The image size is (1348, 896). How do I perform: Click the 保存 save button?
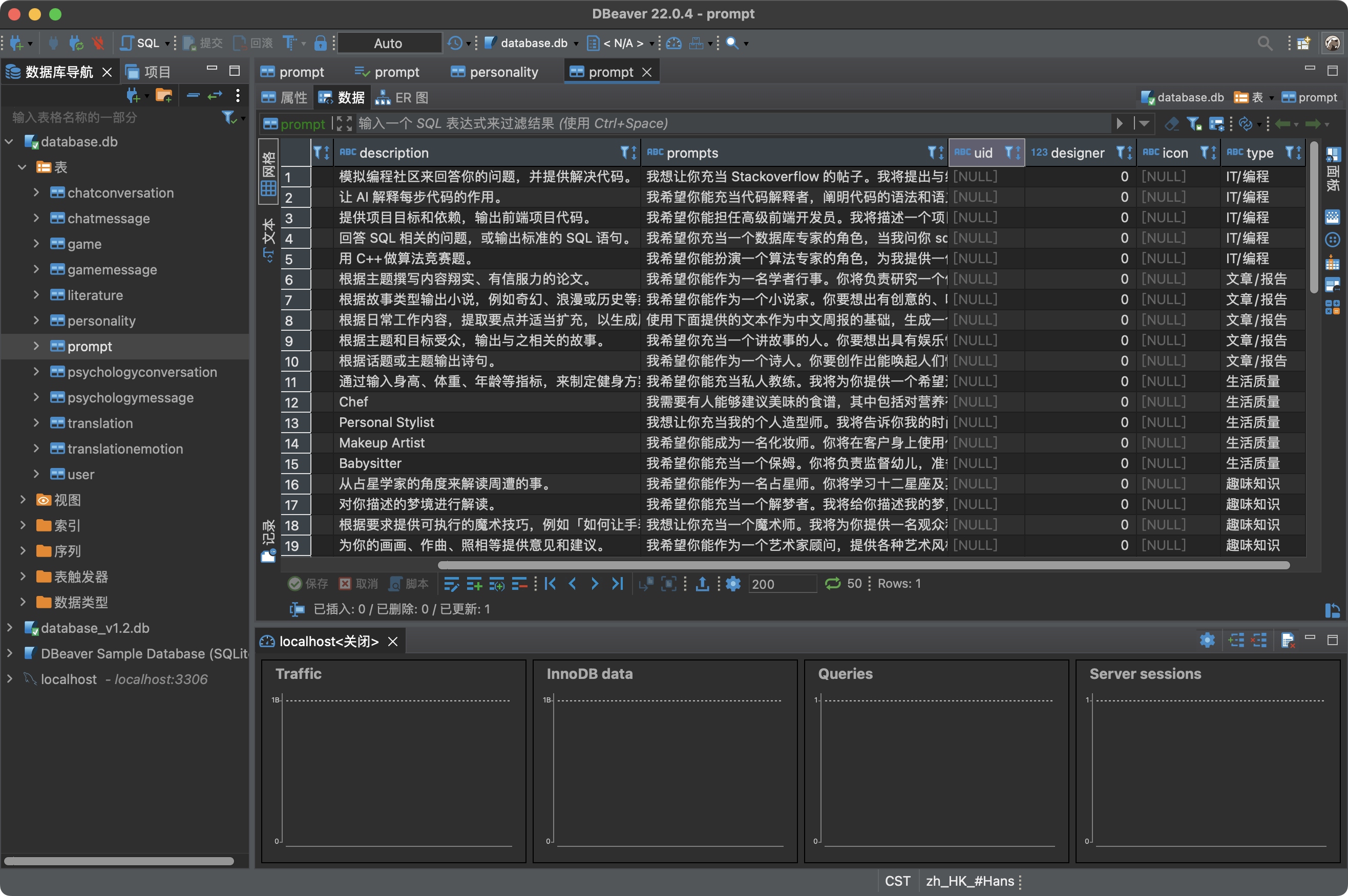(308, 584)
